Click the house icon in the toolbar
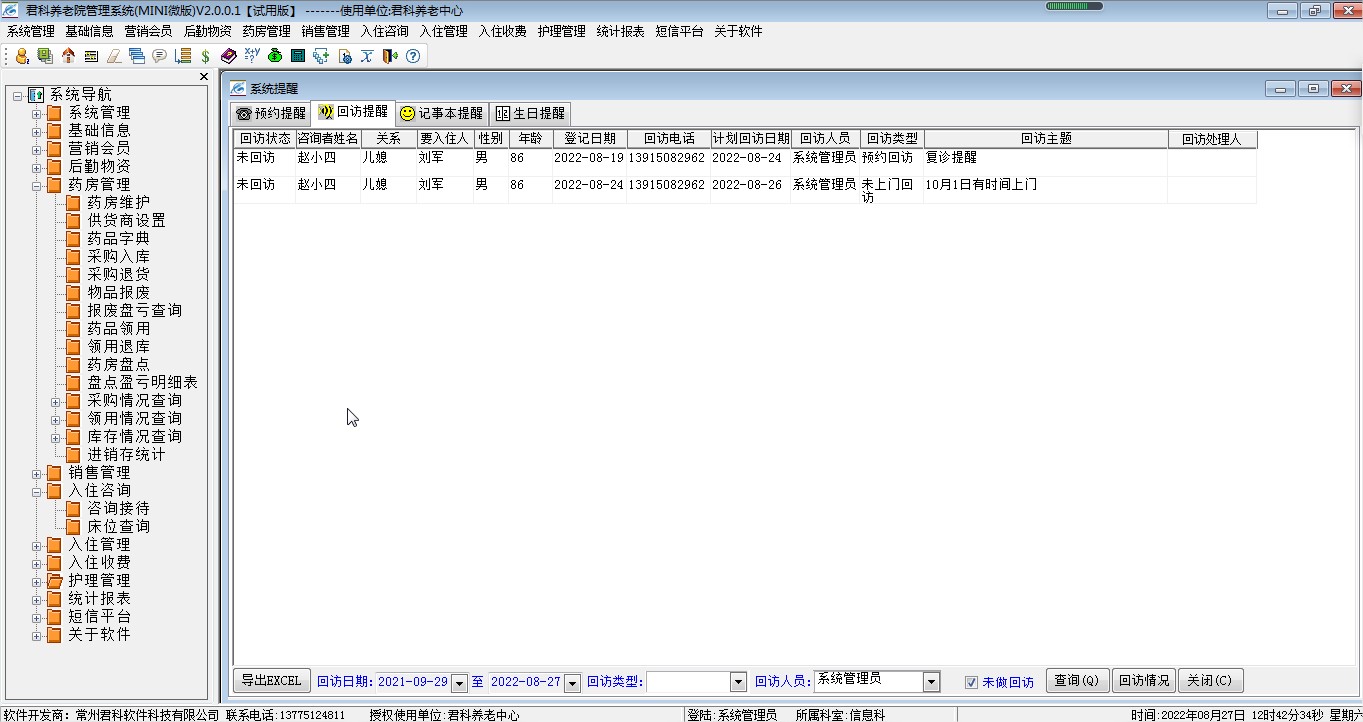This screenshot has height=722, width=1363. [x=68, y=56]
